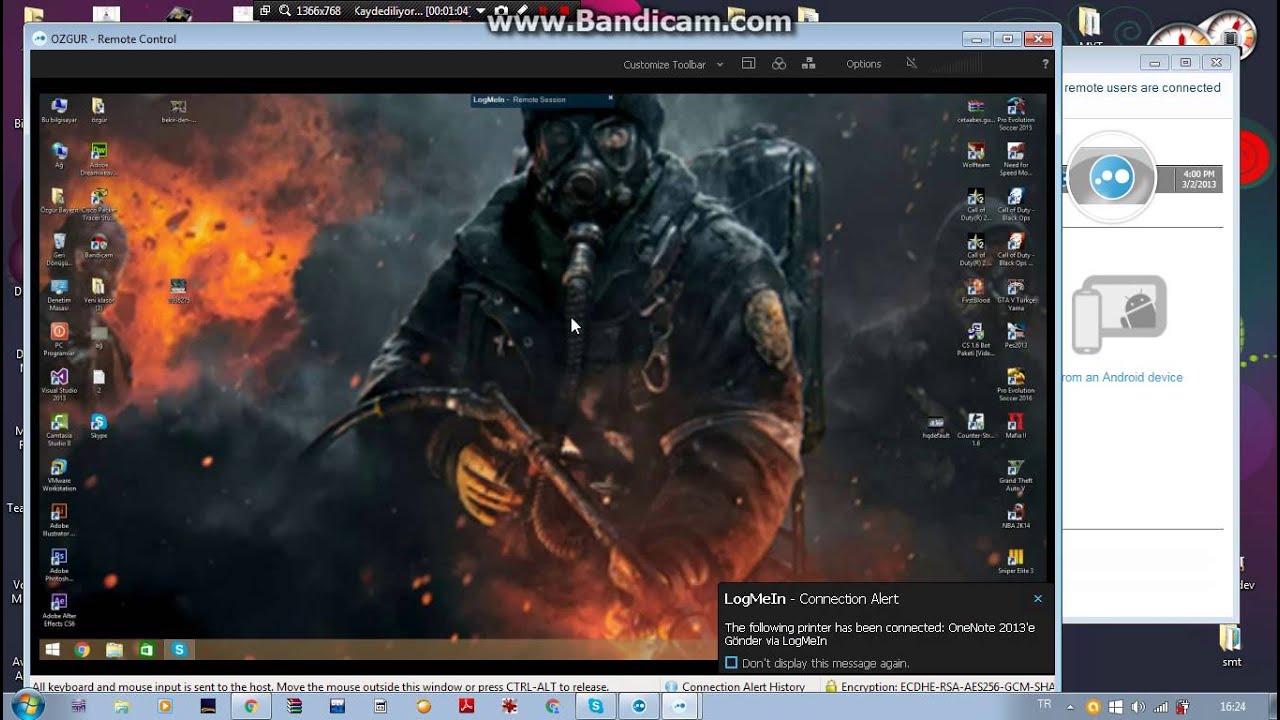Open Need for Speed shortcut on the remote desktop
1280x720 pixels.
(x=1015, y=159)
